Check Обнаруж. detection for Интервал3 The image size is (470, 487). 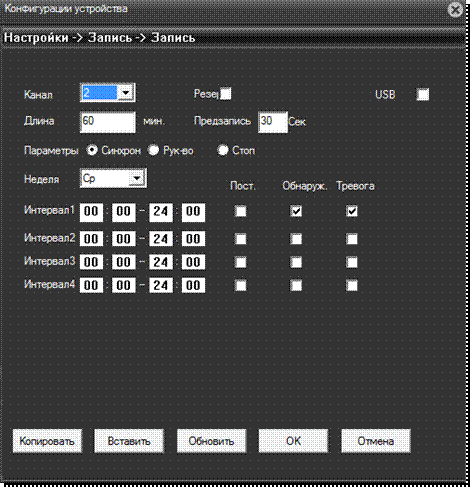[x=296, y=262]
